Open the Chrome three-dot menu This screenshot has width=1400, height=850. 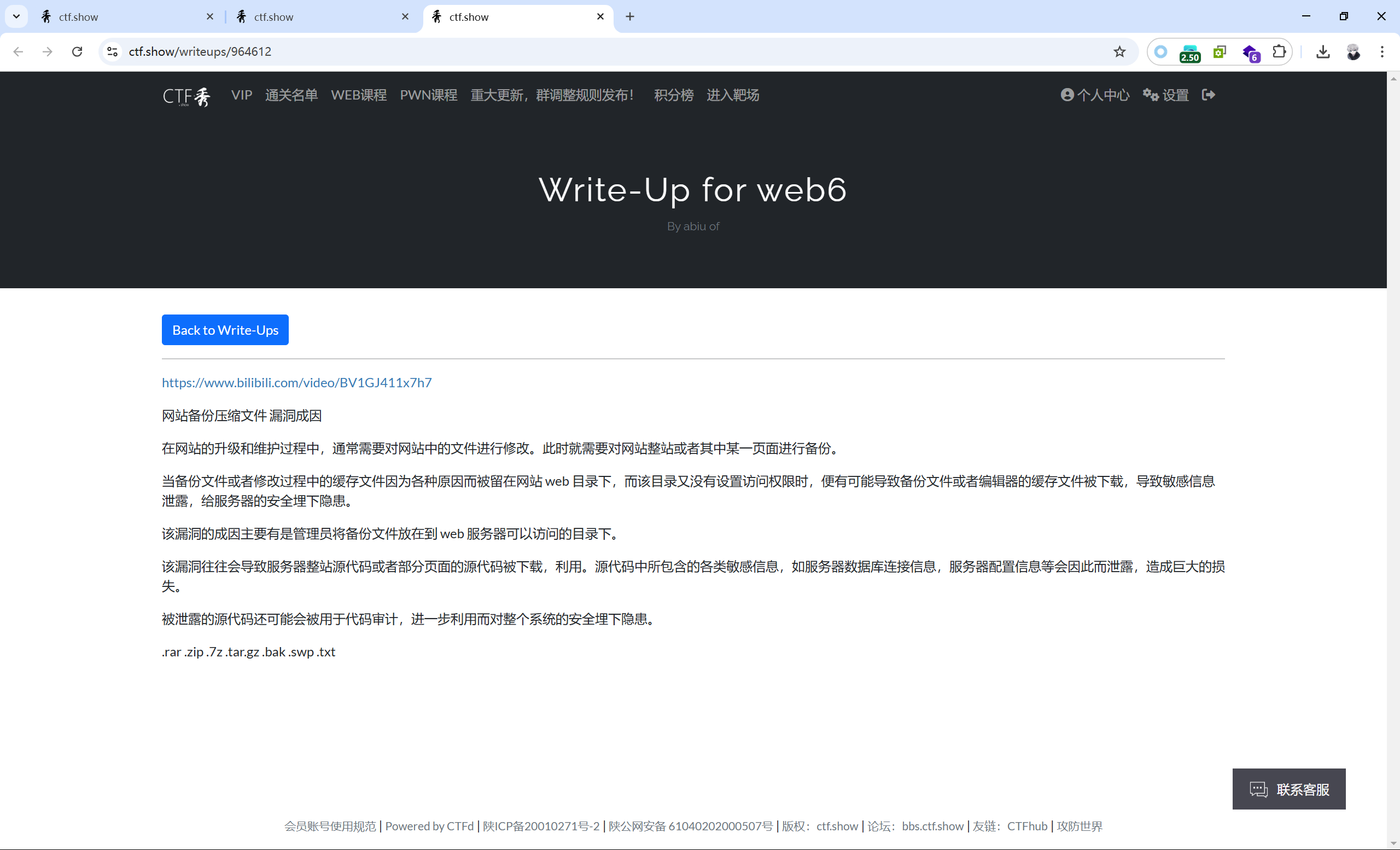click(1382, 52)
